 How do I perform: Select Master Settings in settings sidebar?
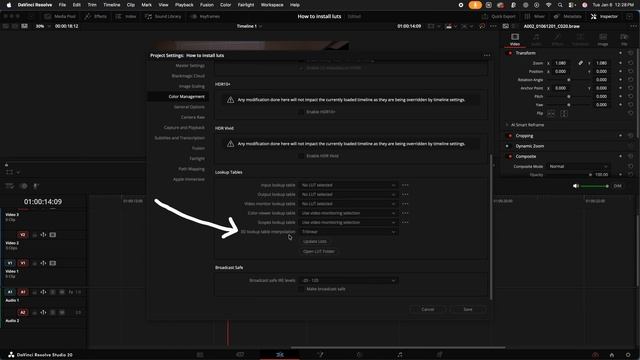(190, 66)
